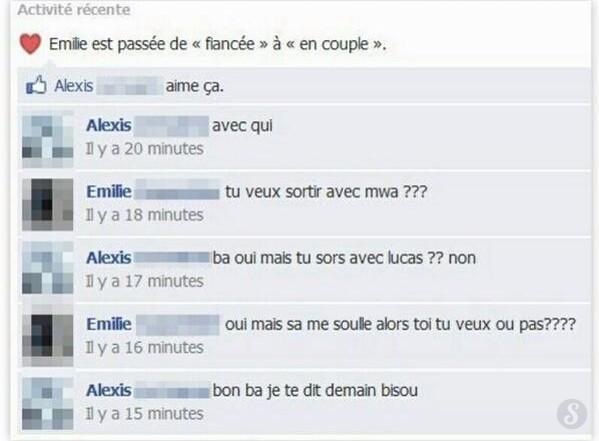Open Alexis's avatar on the 'avec qui' comment
599x441 pixels.
coord(48,139)
